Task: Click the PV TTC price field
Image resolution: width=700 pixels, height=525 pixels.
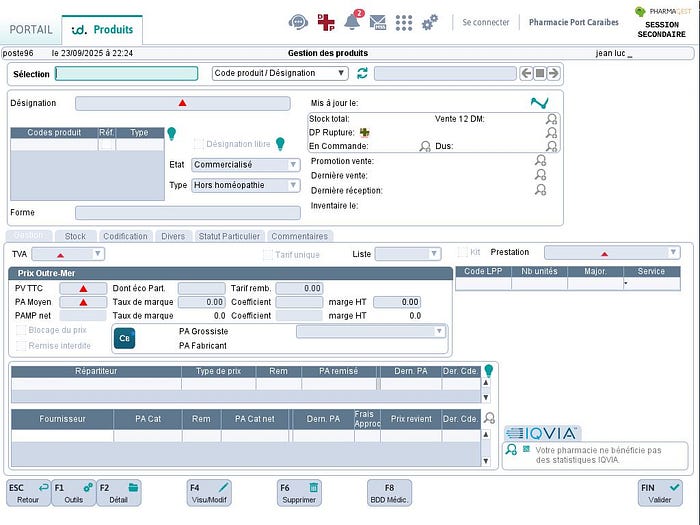Action: pyautogui.click(x=83, y=288)
